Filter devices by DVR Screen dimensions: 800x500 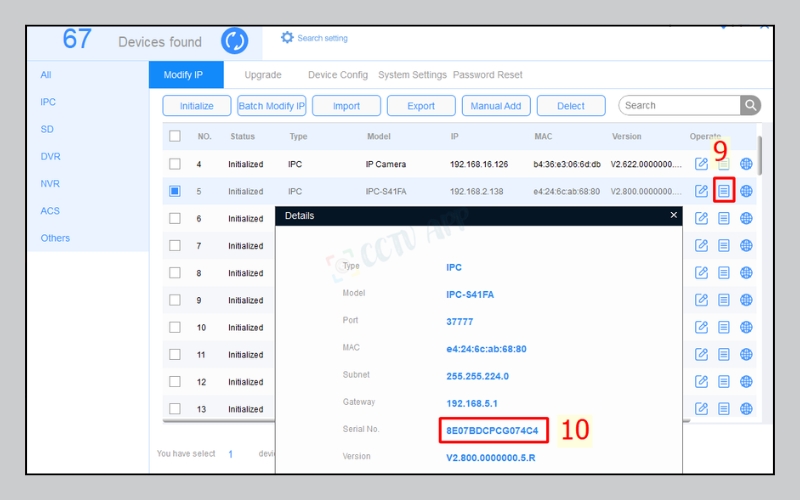pyautogui.click(x=50, y=157)
